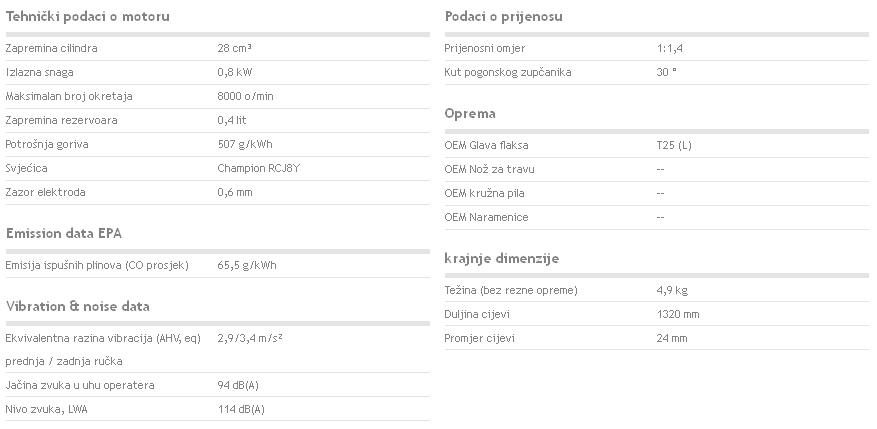Viewport: 877px width, 429px height.
Task: Select the 'Prijenosni omjer' label
Action: click(484, 48)
